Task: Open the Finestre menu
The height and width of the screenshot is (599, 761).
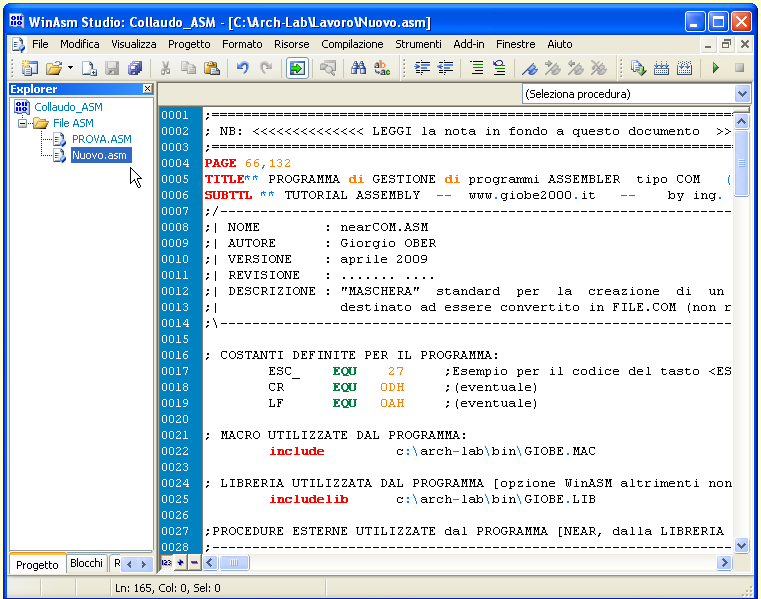Action: (x=515, y=44)
